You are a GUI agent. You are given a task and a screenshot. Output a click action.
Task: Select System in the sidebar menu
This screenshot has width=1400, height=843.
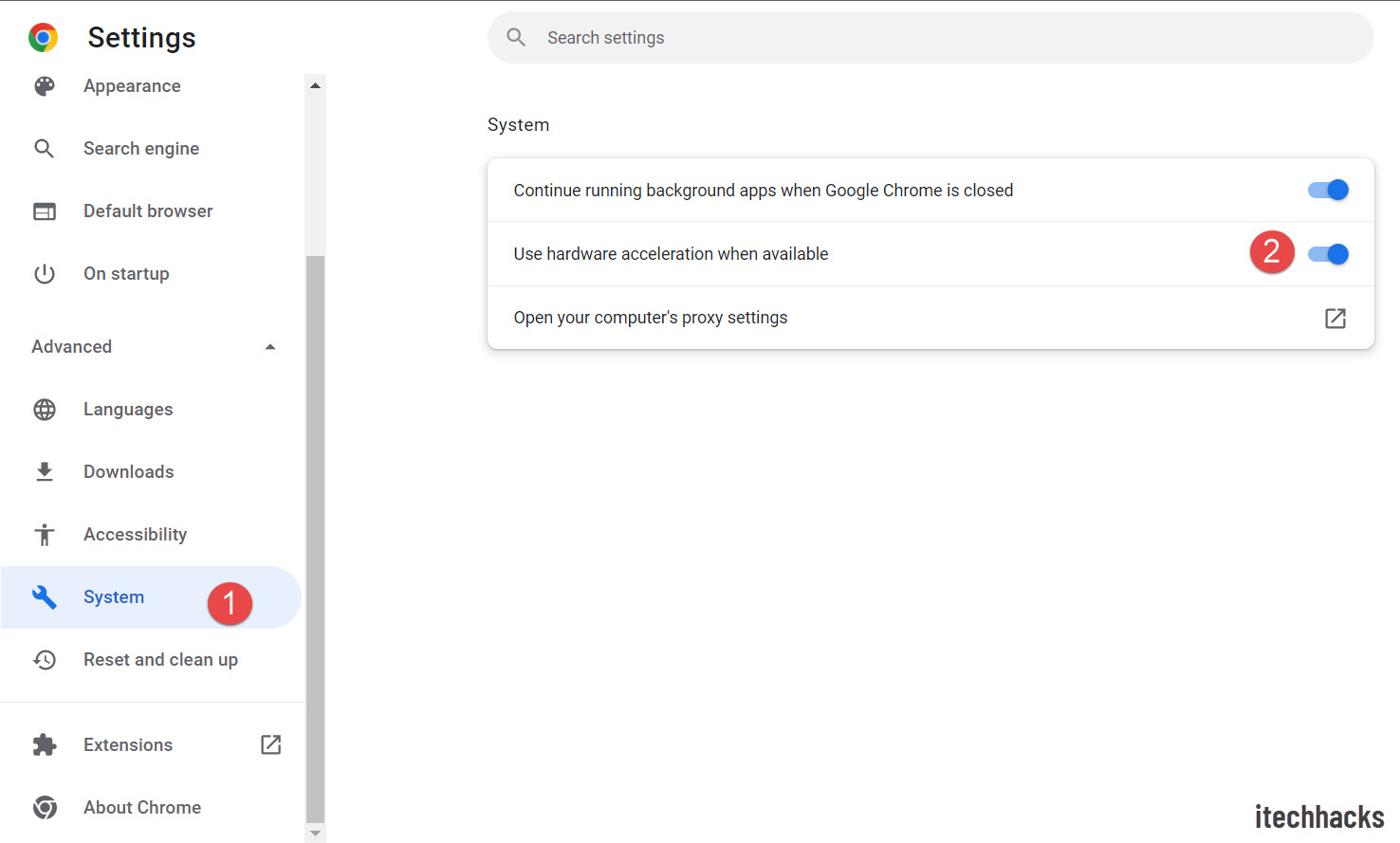114,597
